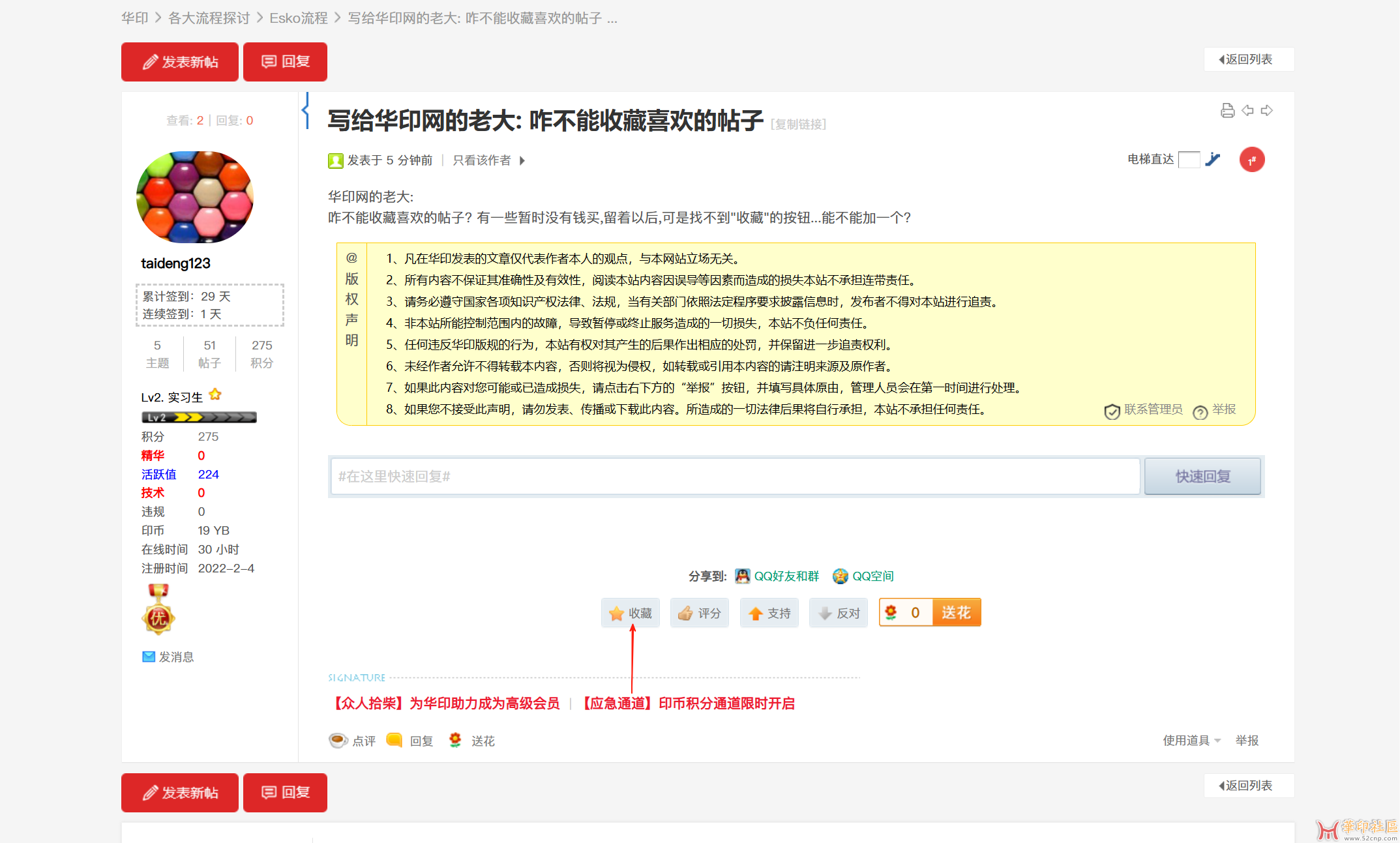Open Esko流程 in breadcrumb navigation
Screen dimensions: 1400x843
point(299,18)
